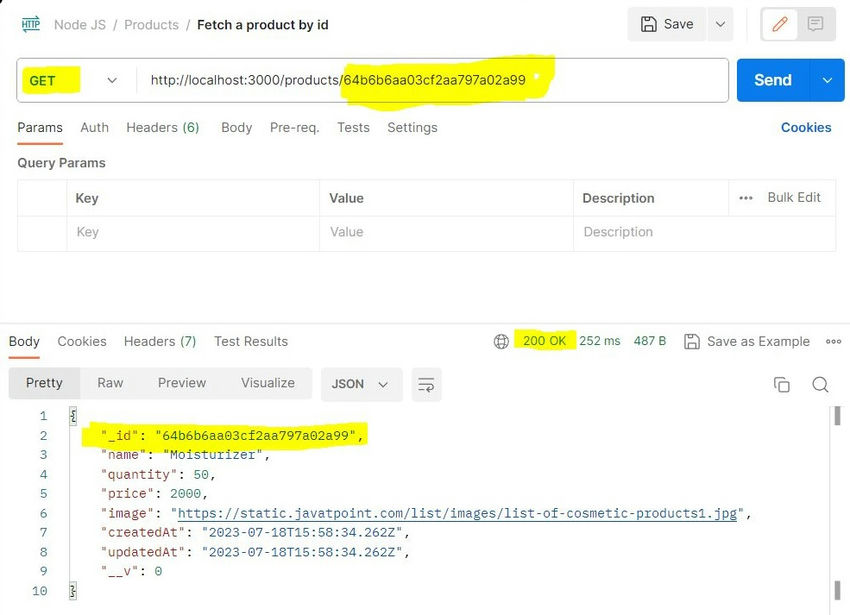Click the Save as Example icon
The width and height of the screenshot is (850, 615).
pos(692,341)
